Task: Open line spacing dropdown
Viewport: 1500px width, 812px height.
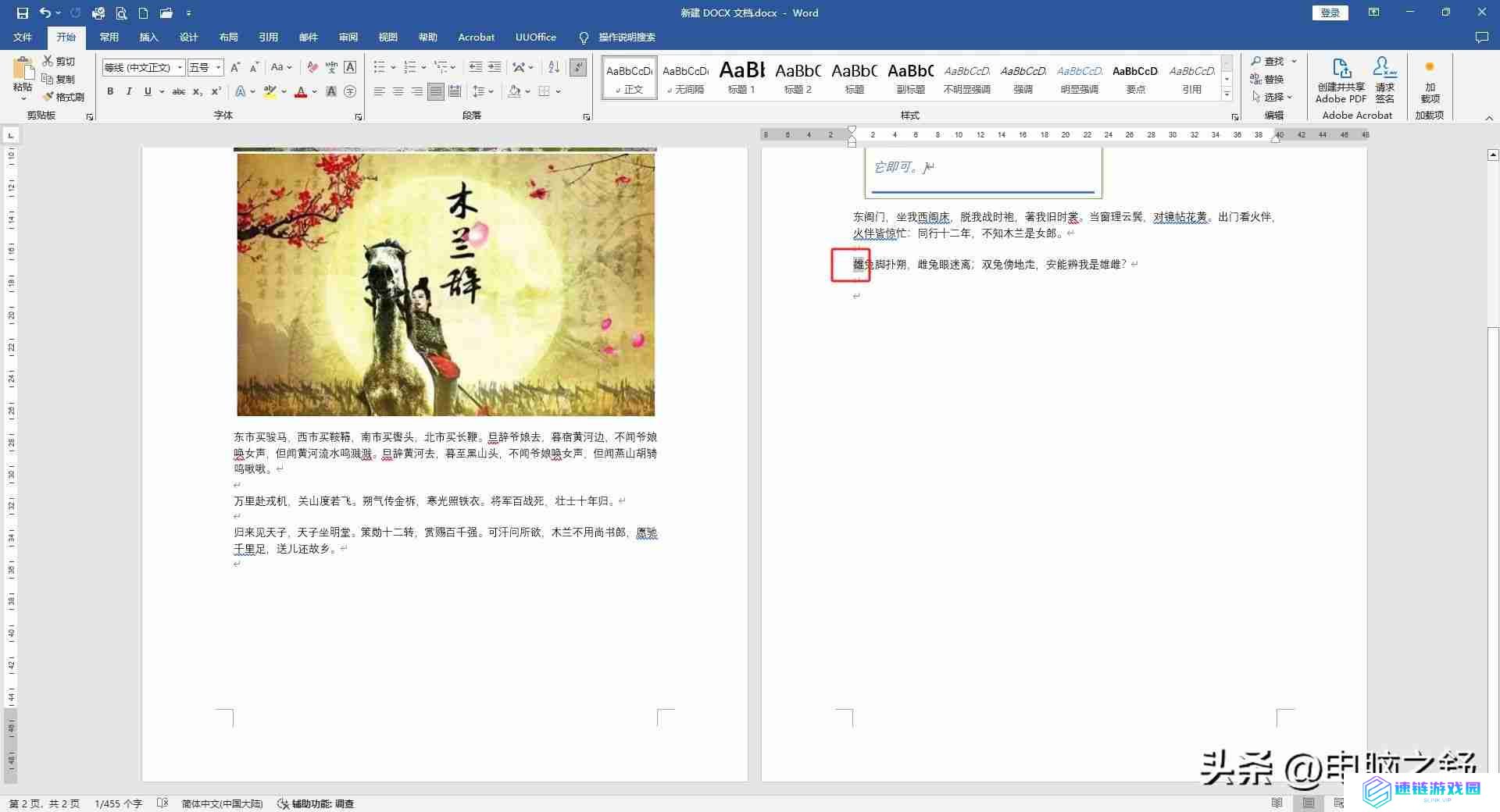Action: point(484,91)
